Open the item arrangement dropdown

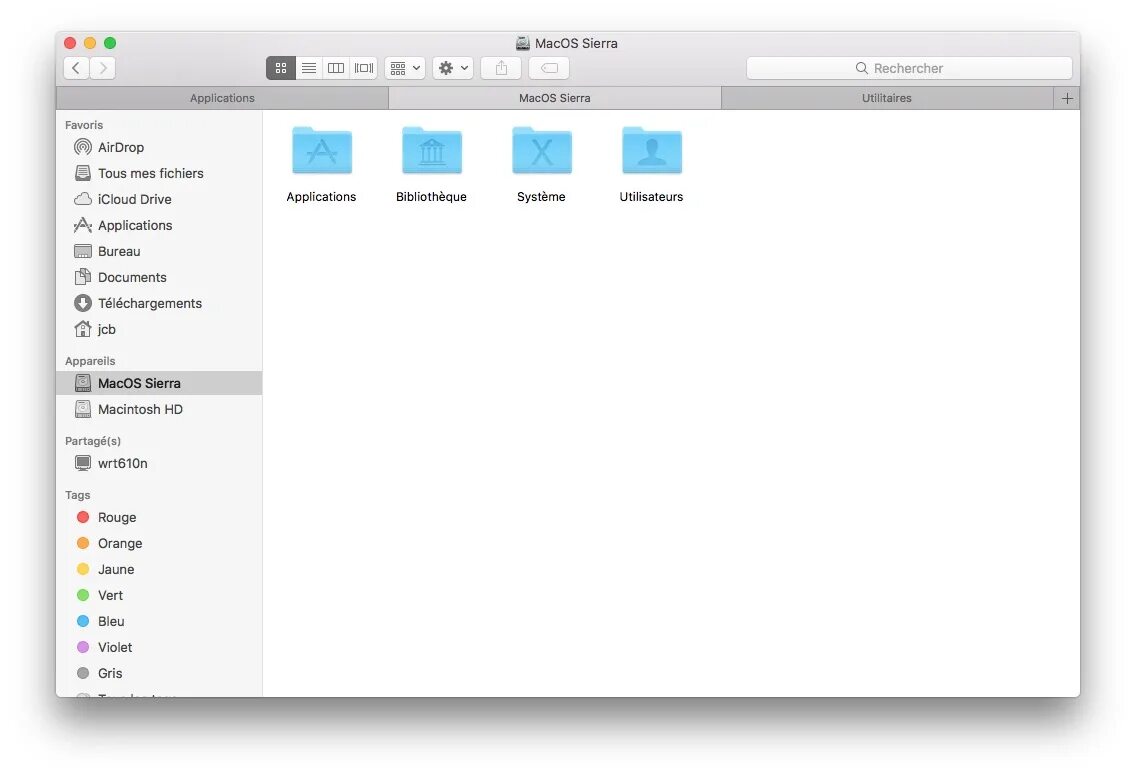(405, 68)
